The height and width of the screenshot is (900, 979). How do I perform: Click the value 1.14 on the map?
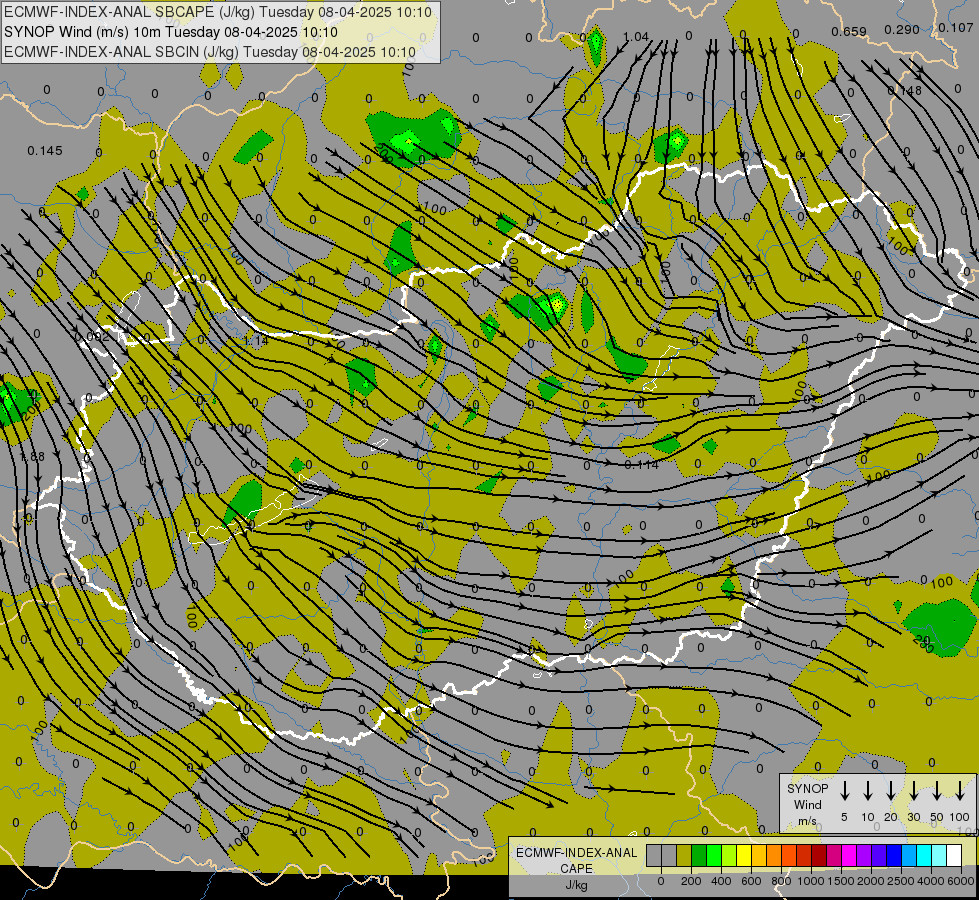tap(256, 340)
